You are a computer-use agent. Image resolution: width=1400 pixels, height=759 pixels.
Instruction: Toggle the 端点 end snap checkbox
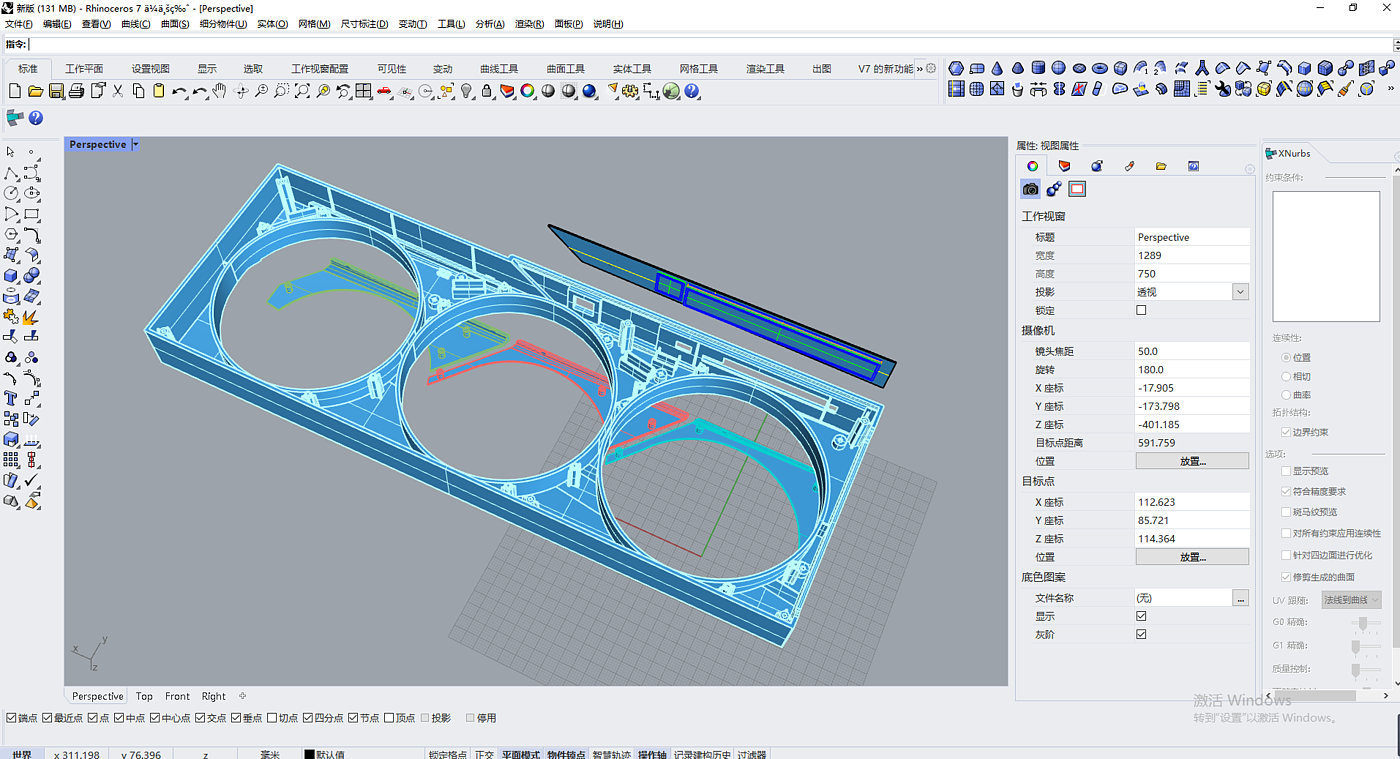(x=11, y=718)
